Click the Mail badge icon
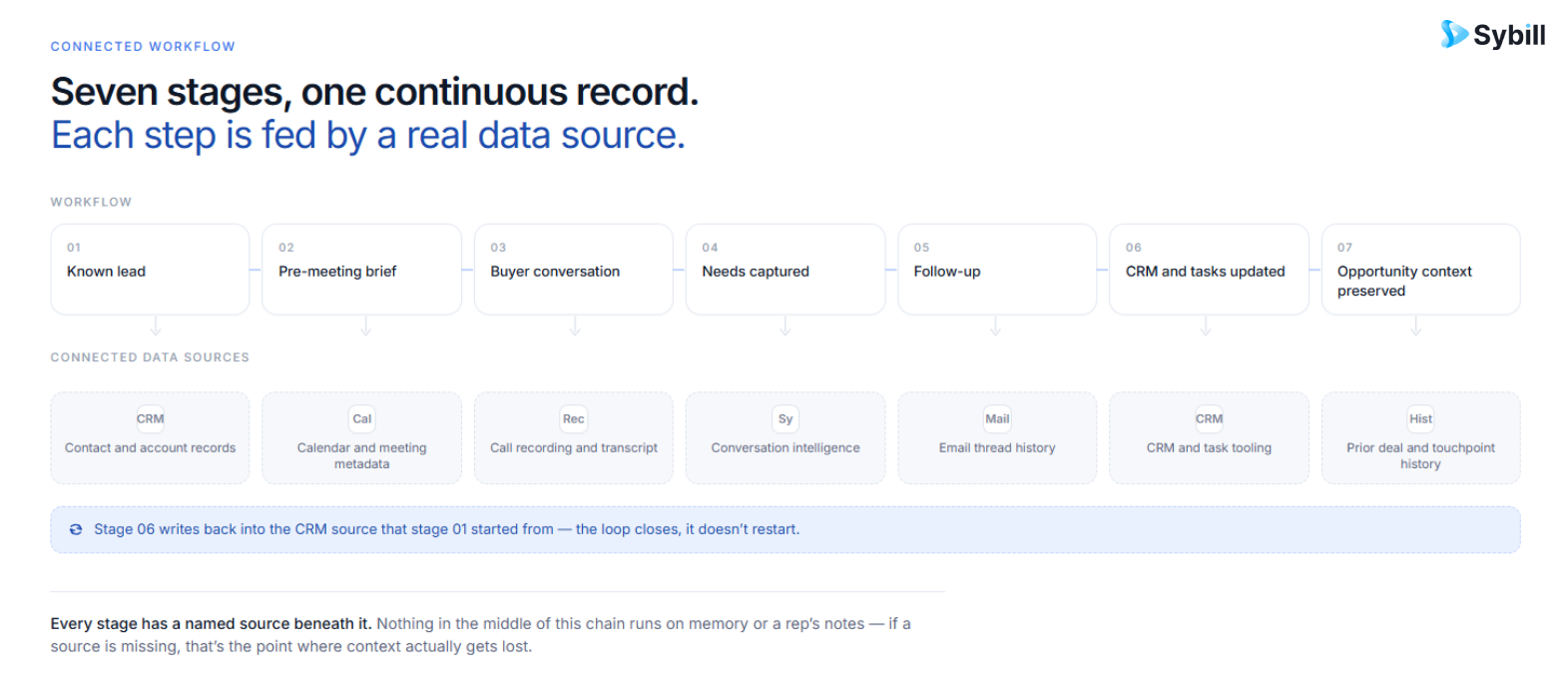This screenshot has width=1568, height=697. click(997, 419)
